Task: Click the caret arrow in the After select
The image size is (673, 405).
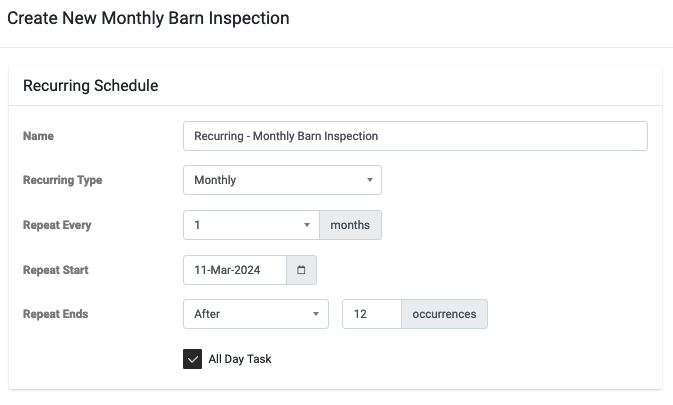Action: [316, 314]
